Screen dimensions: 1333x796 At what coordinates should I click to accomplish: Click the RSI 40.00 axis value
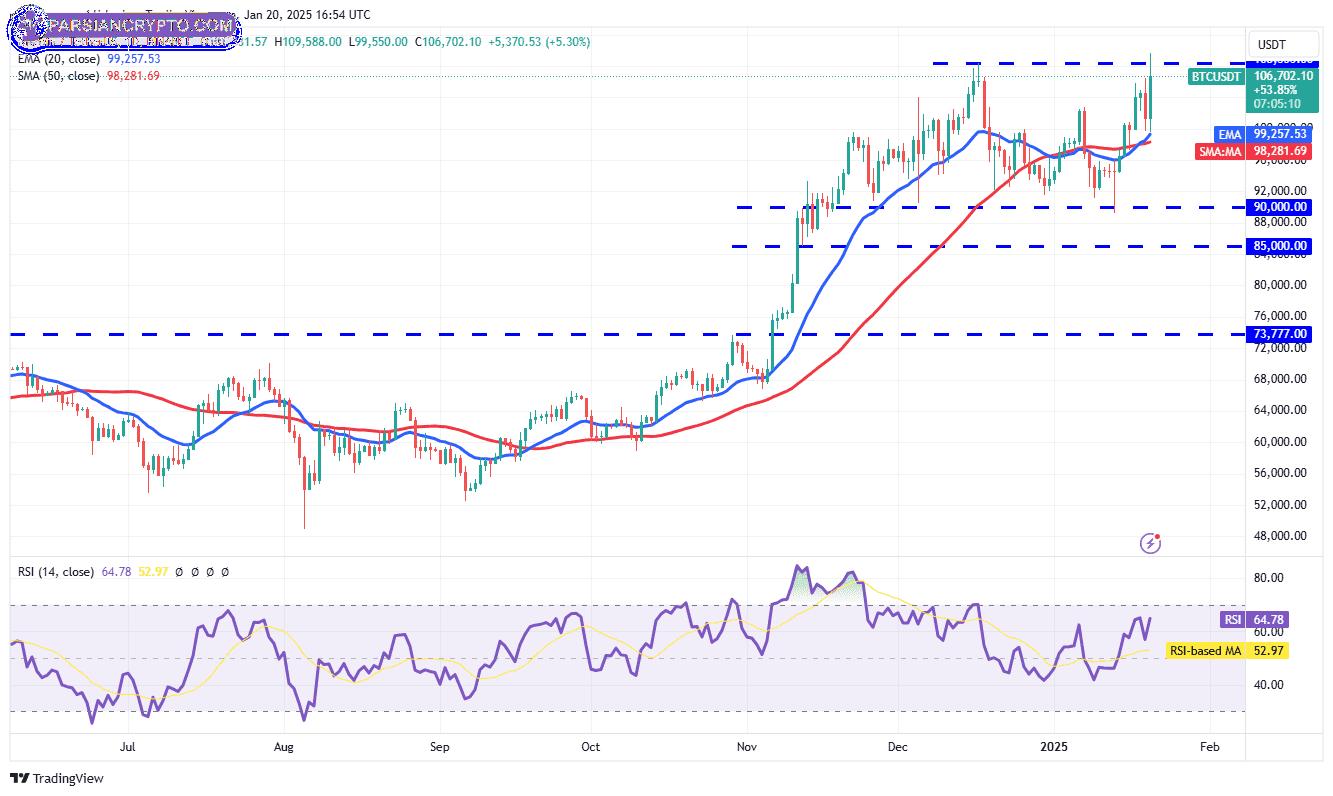pyautogui.click(x=1269, y=685)
